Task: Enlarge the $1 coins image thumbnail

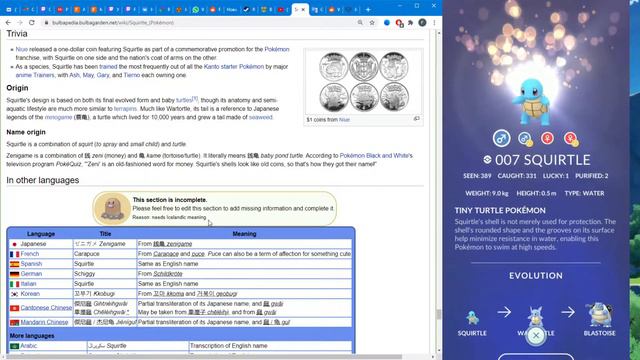Action: [363, 82]
